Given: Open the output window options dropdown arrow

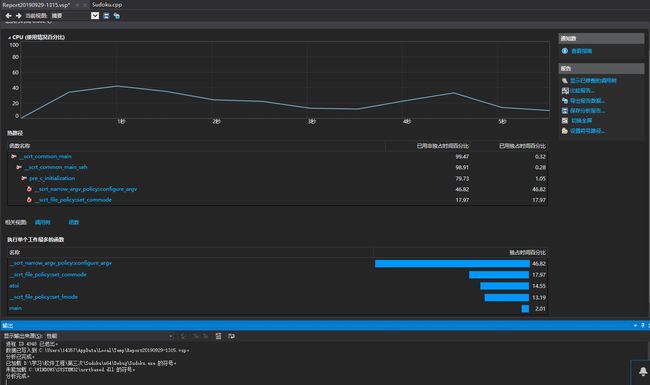Looking at the screenshot, I should (x=635, y=326).
